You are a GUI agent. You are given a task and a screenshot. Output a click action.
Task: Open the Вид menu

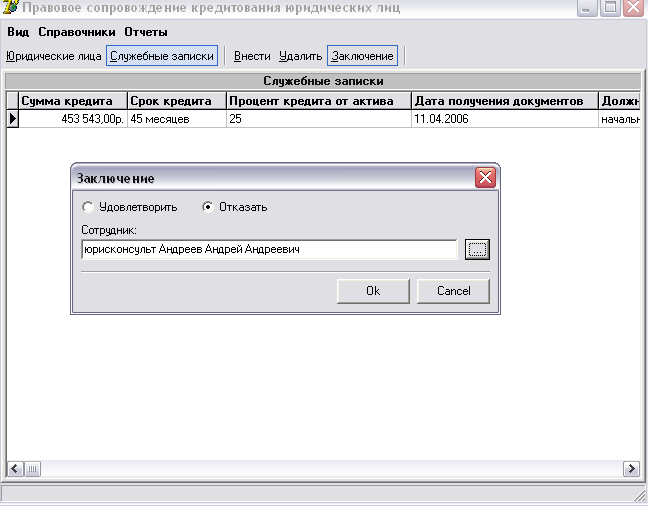tap(18, 32)
